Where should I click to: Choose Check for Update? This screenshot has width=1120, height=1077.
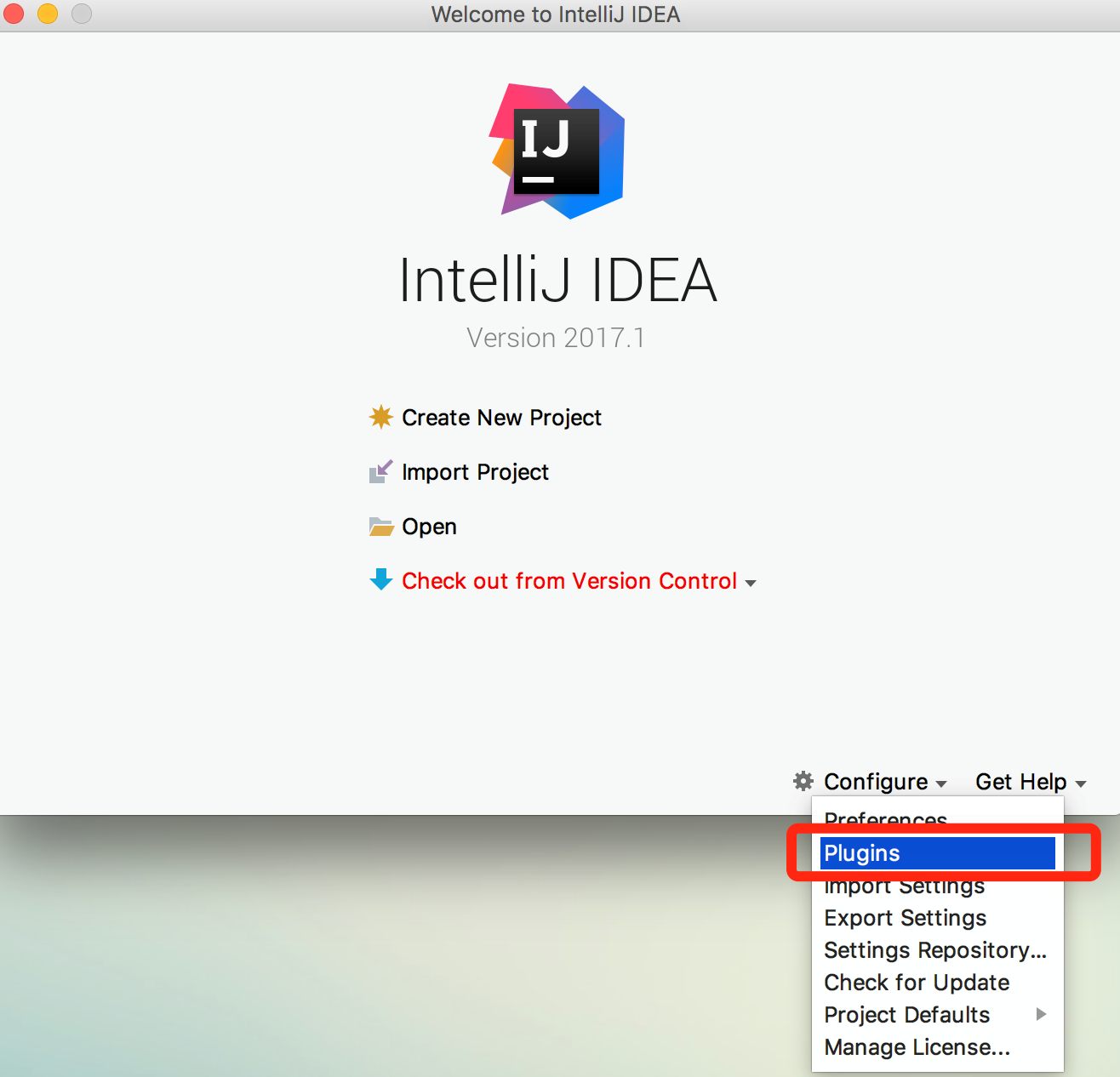[938, 983]
